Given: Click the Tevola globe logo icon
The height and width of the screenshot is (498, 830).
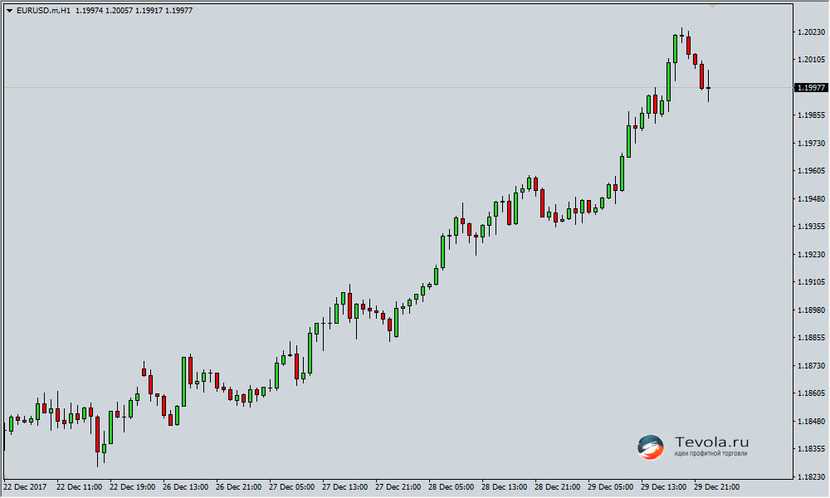Looking at the screenshot, I should pos(651,447).
